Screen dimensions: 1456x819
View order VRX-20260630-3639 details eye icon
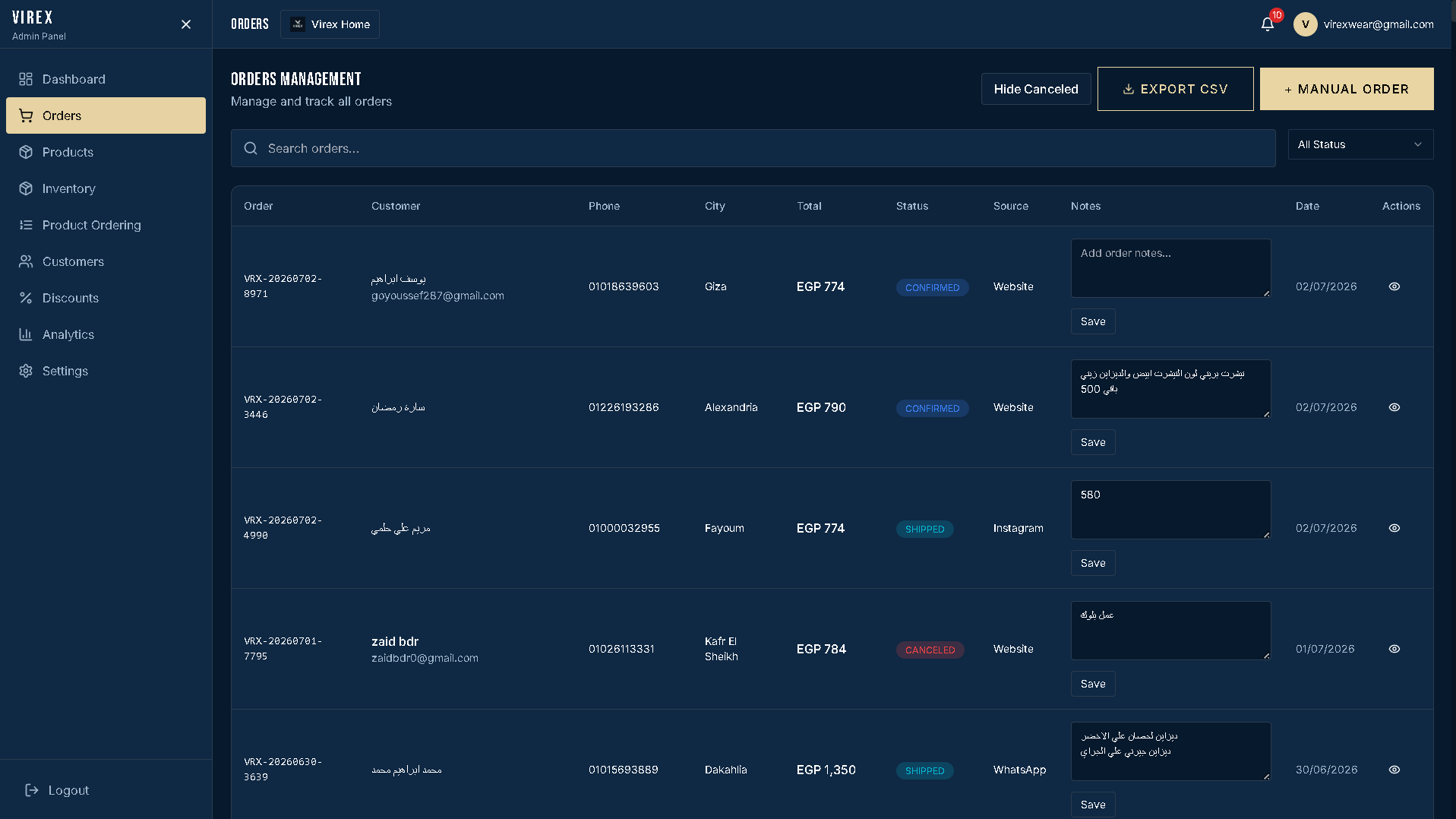(x=1394, y=770)
